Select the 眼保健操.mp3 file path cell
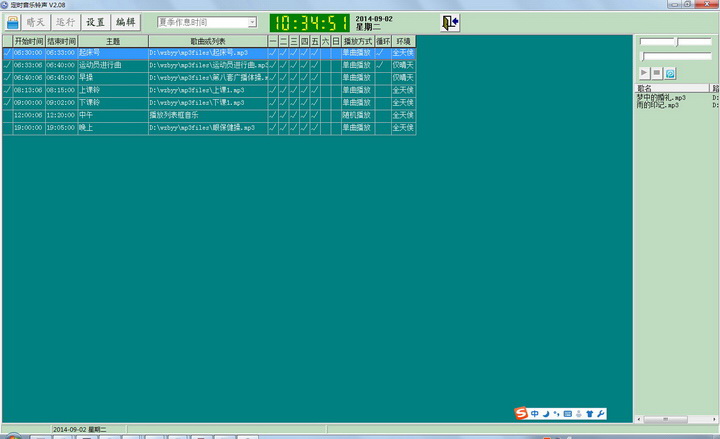Screen dimensions: 720x439 tap(208, 127)
